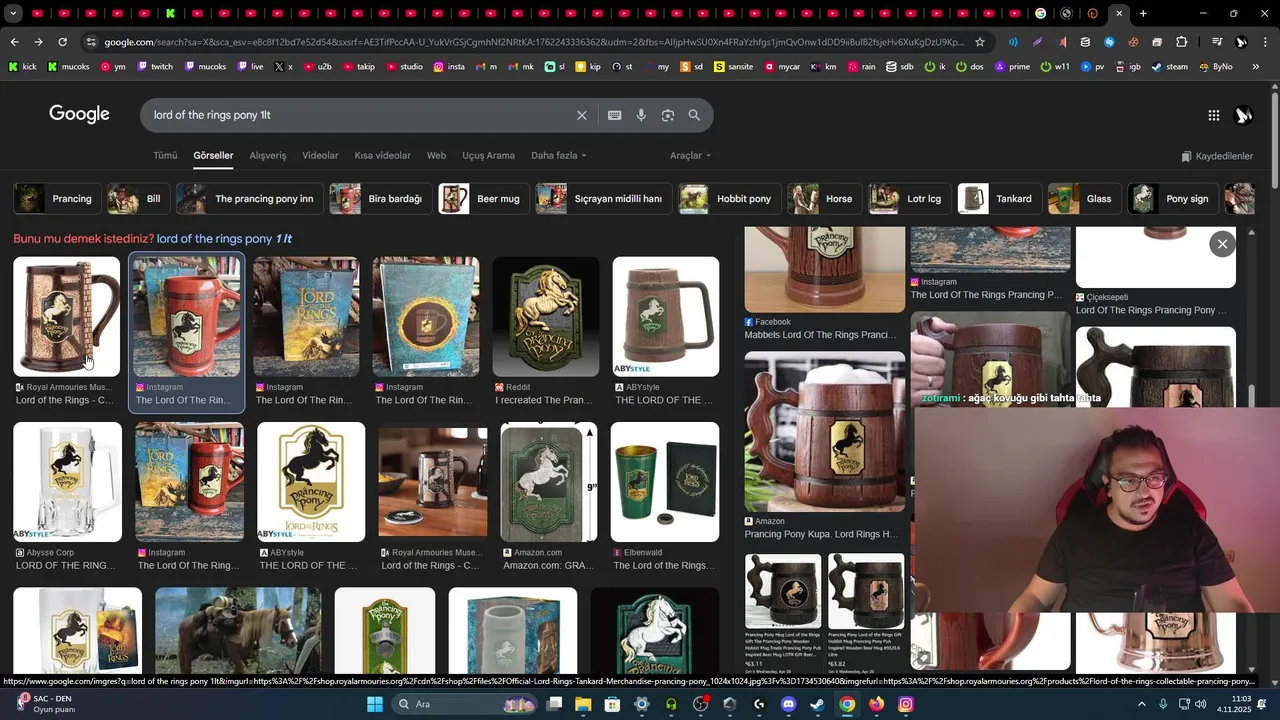1280x720 pixels.
Task: Open the Royal Armouries mug thumbnail
Action: coord(66,317)
